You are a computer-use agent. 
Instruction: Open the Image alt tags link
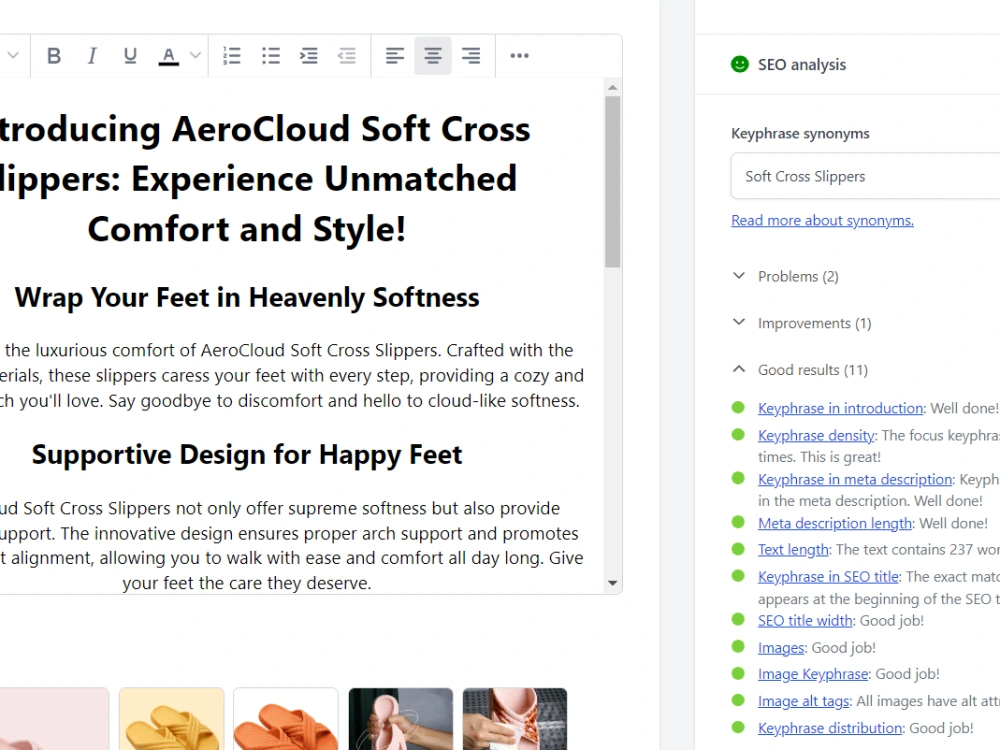(803, 701)
